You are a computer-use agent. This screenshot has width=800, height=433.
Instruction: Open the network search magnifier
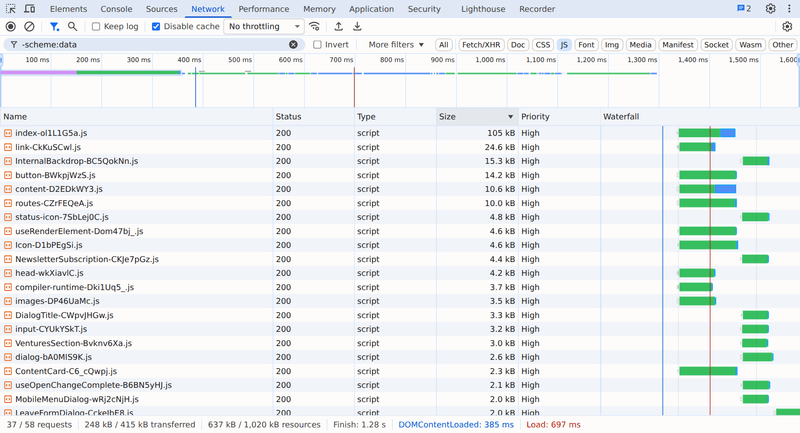tap(72, 27)
